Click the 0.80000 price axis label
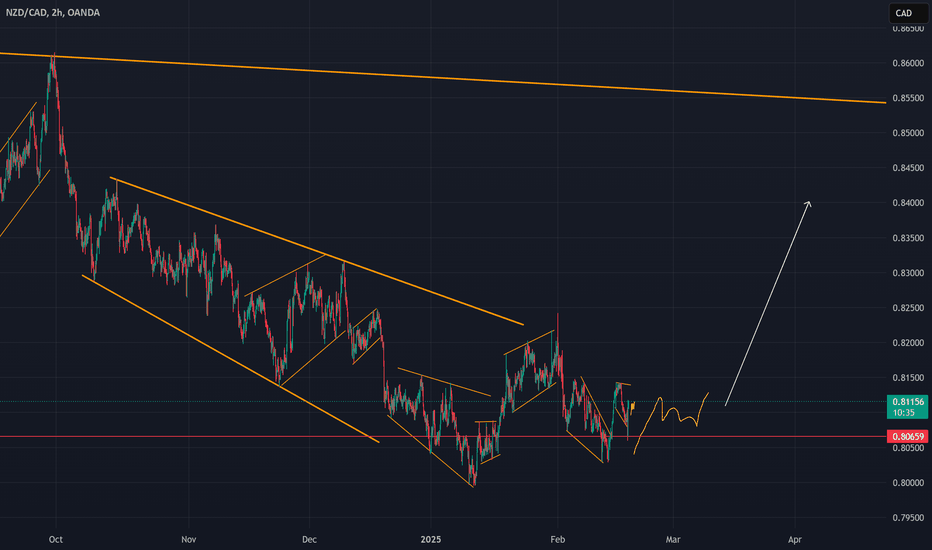 pyautogui.click(x=908, y=483)
